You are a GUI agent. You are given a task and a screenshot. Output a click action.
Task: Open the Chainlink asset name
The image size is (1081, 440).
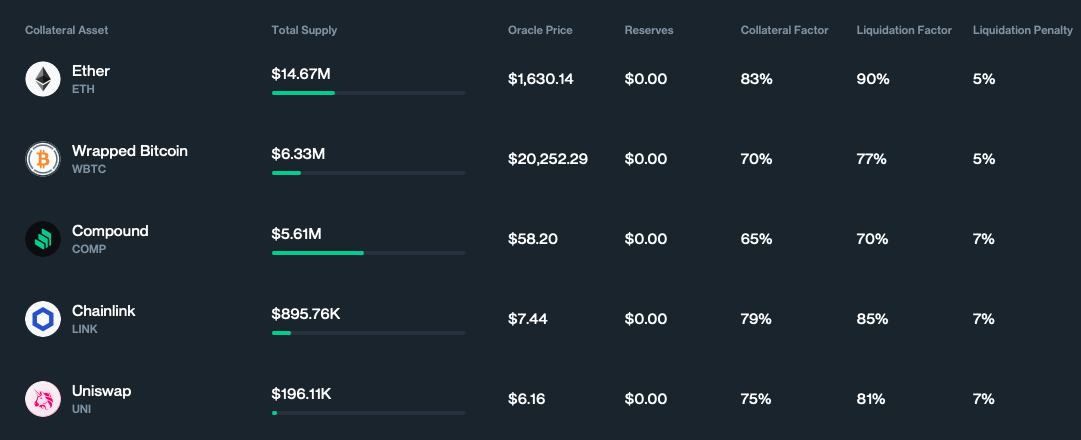103,311
